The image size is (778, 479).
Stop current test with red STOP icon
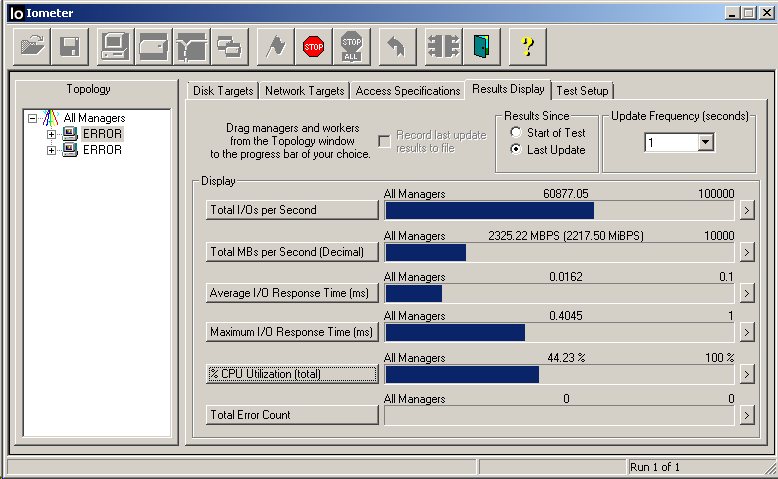[314, 47]
